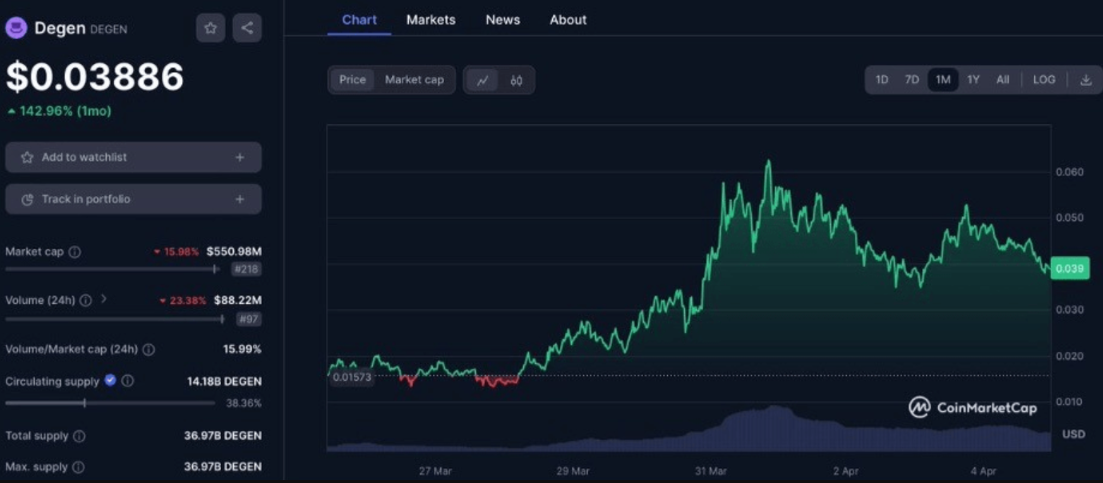Click the $0.03886 price value
This screenshot has width=1103, height=483.
coord(95,77)
